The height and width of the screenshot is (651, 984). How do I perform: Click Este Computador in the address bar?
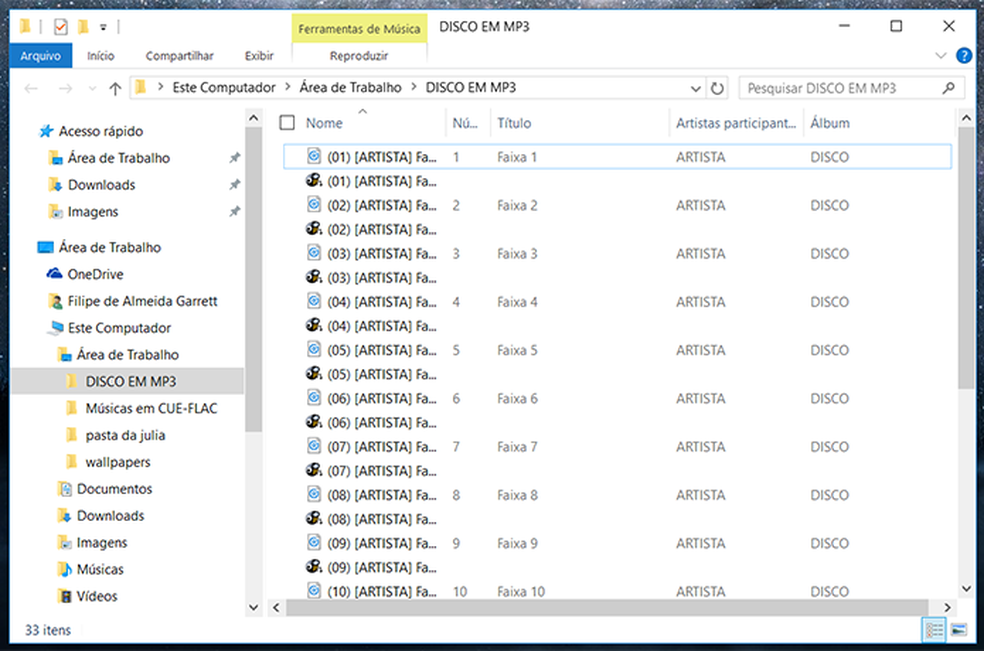tap(224, 88)
